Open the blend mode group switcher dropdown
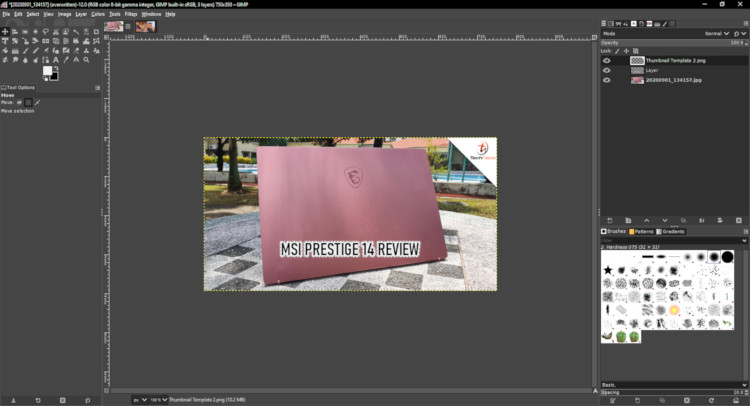The height and width of the screenshot is (406, 750). coord(739,33)
